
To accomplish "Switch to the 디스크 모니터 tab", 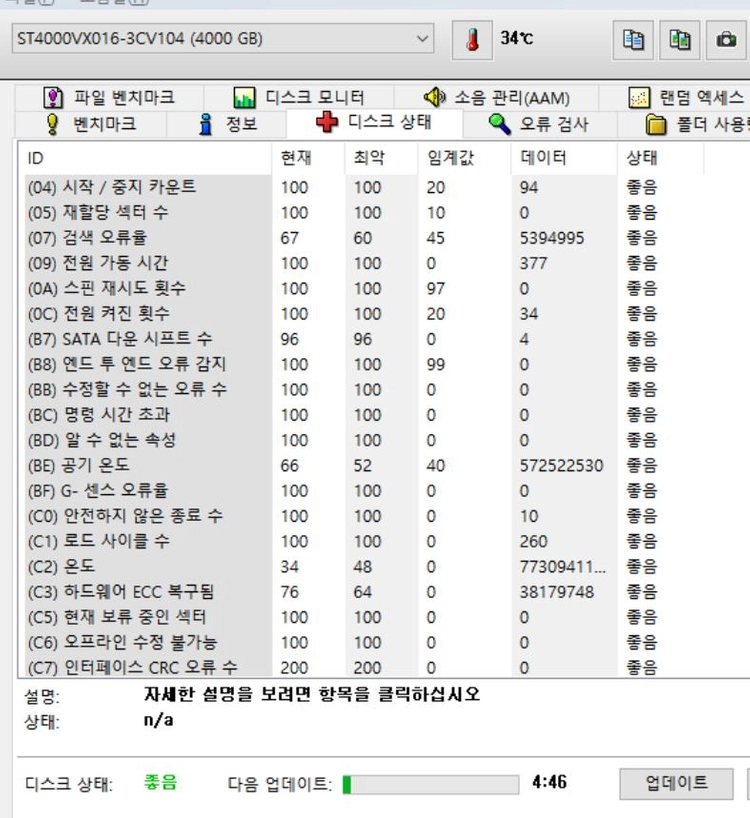I will click(299, 98).
